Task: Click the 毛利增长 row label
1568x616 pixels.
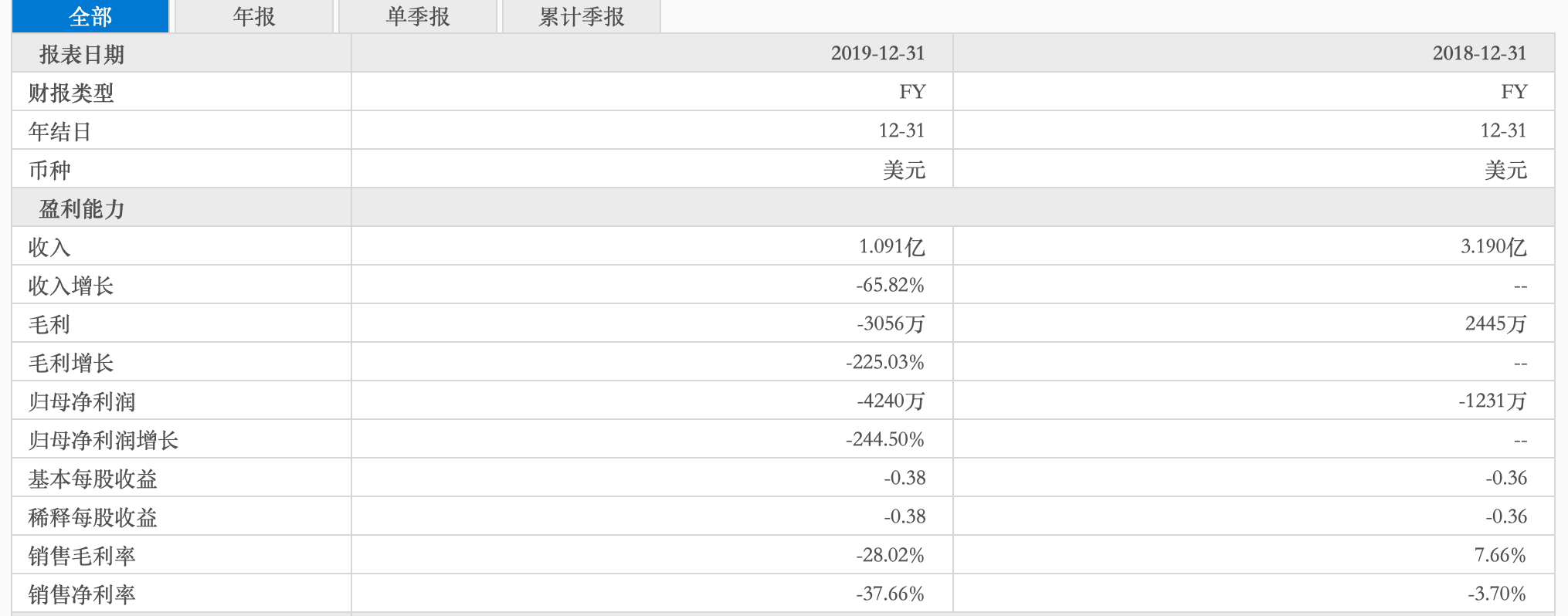Action: [x=71, y=363]
